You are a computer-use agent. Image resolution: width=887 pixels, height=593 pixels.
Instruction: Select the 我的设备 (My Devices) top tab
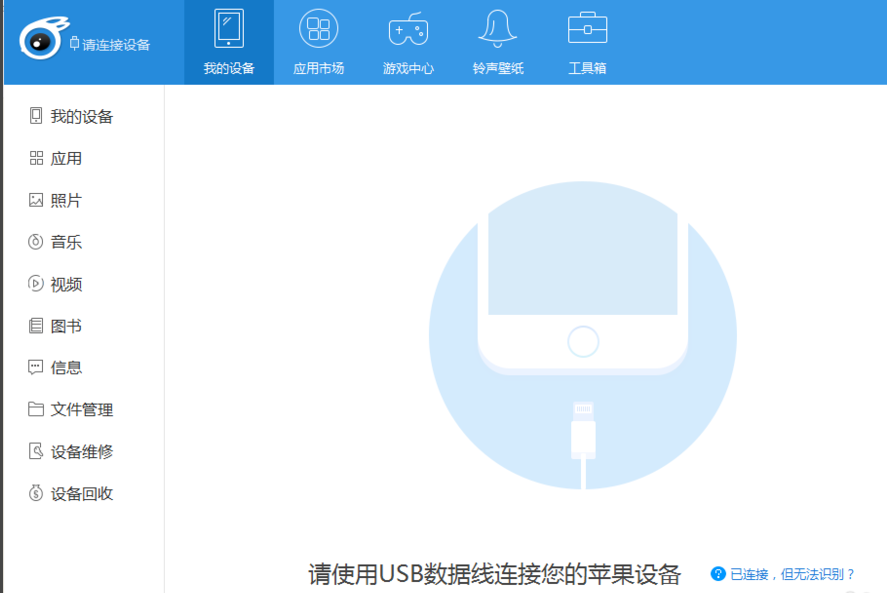click(228, 42)
